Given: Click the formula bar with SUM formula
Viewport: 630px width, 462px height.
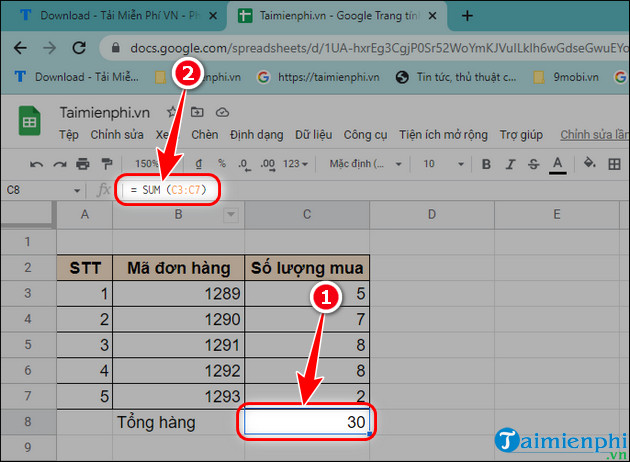Looking at the screenshot, I should (x=168, y=190).
